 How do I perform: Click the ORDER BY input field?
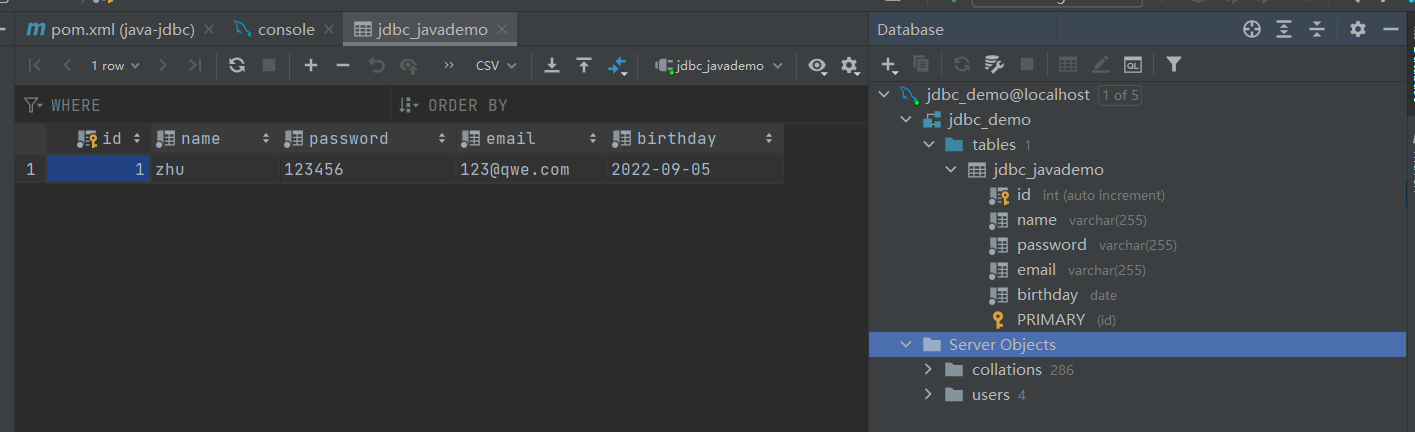(x=630, y=105)
